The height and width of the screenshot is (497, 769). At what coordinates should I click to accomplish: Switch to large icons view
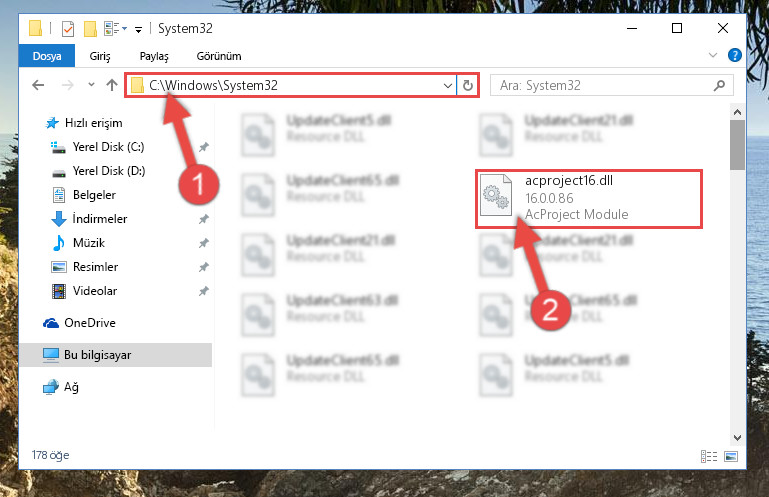click(x=731, y=456)
